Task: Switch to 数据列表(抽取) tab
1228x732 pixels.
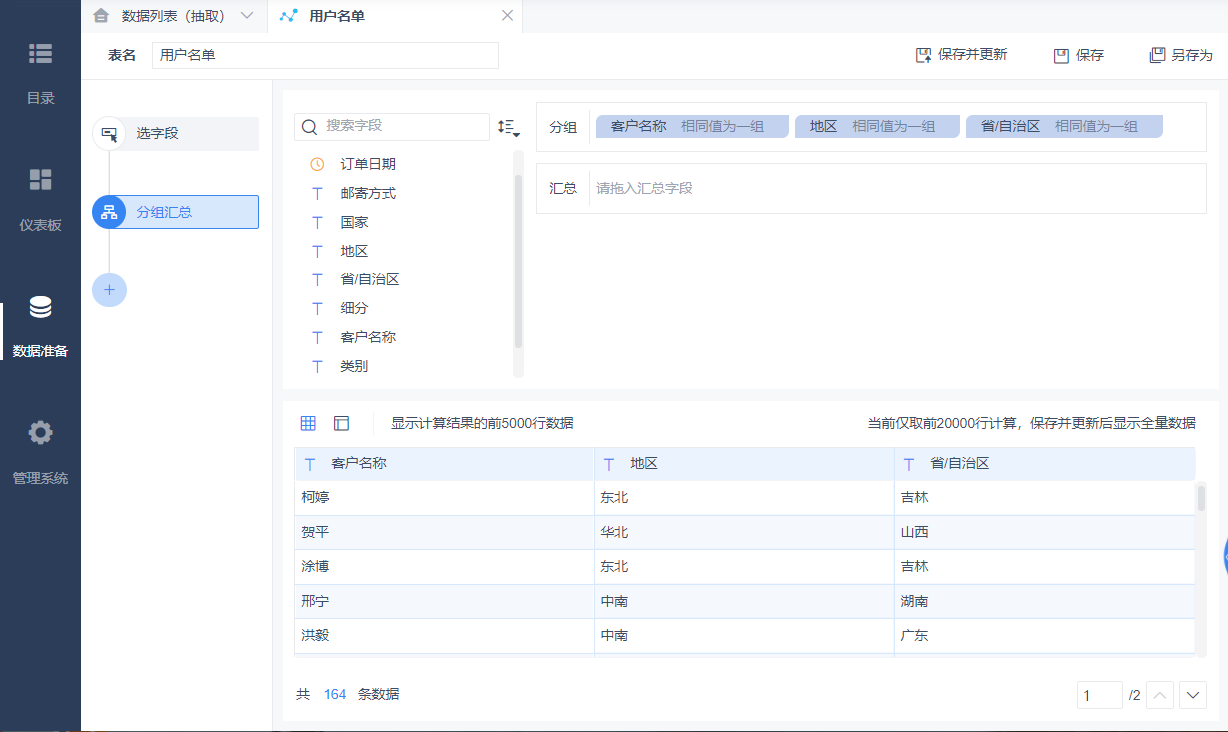Action: pyautogui.click(x=174, y=15)
